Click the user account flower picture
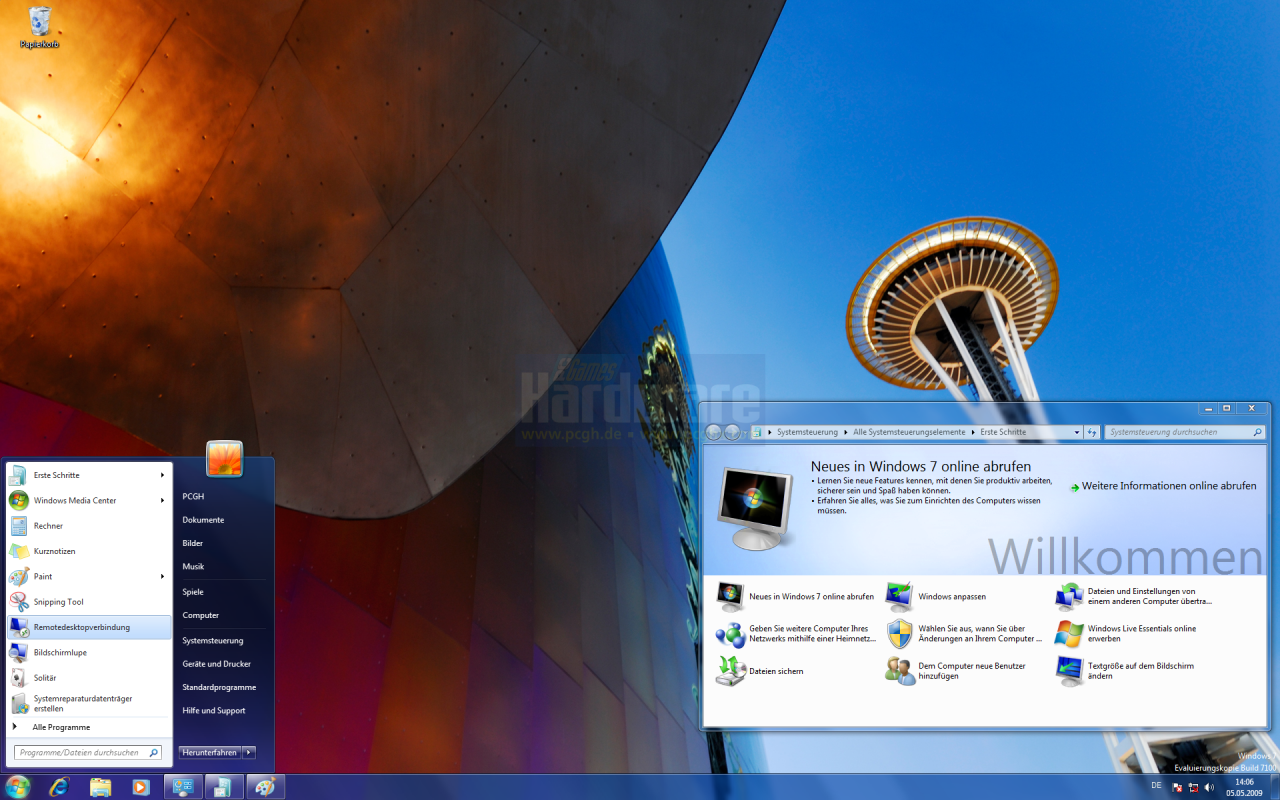 point(224,458)
